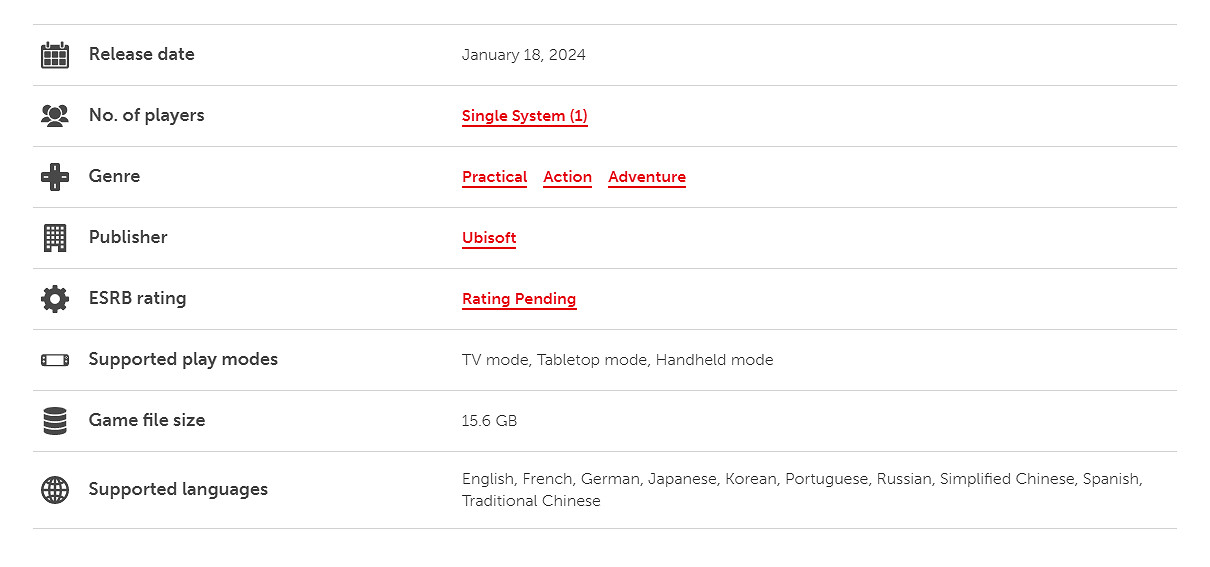This screenshot has height=567, width=1210.
Task: Open the Rating Pending link
Action: (x=519, y=299)
